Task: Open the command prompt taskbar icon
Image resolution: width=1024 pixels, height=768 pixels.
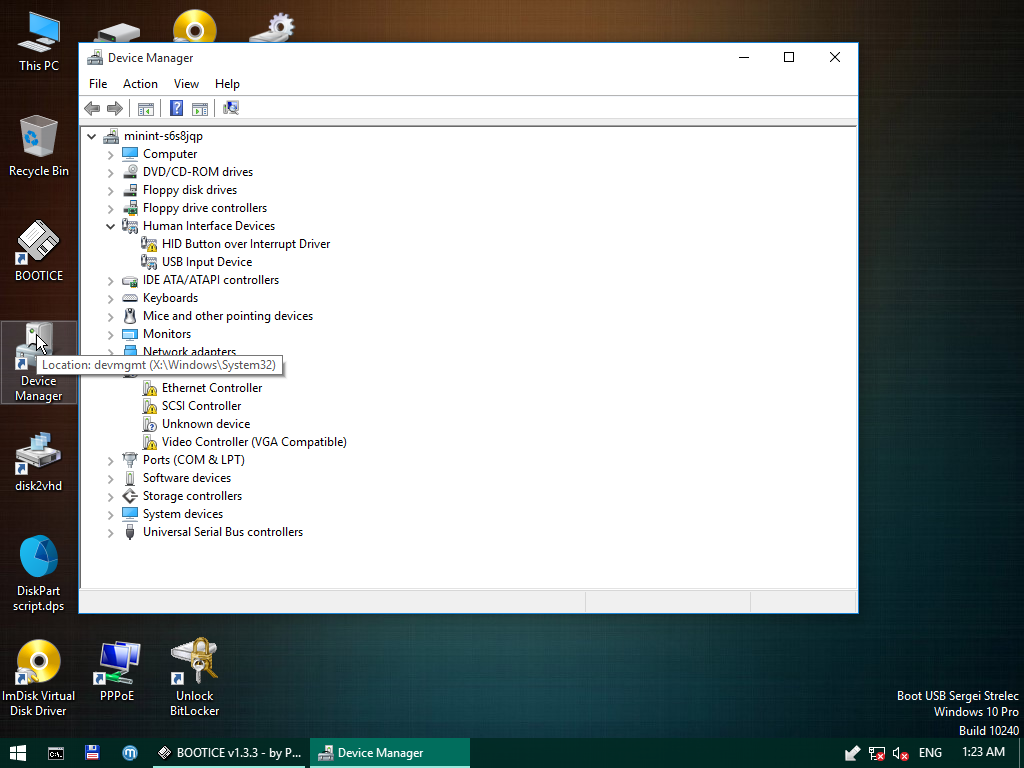Action: click(x=56, y=753)
